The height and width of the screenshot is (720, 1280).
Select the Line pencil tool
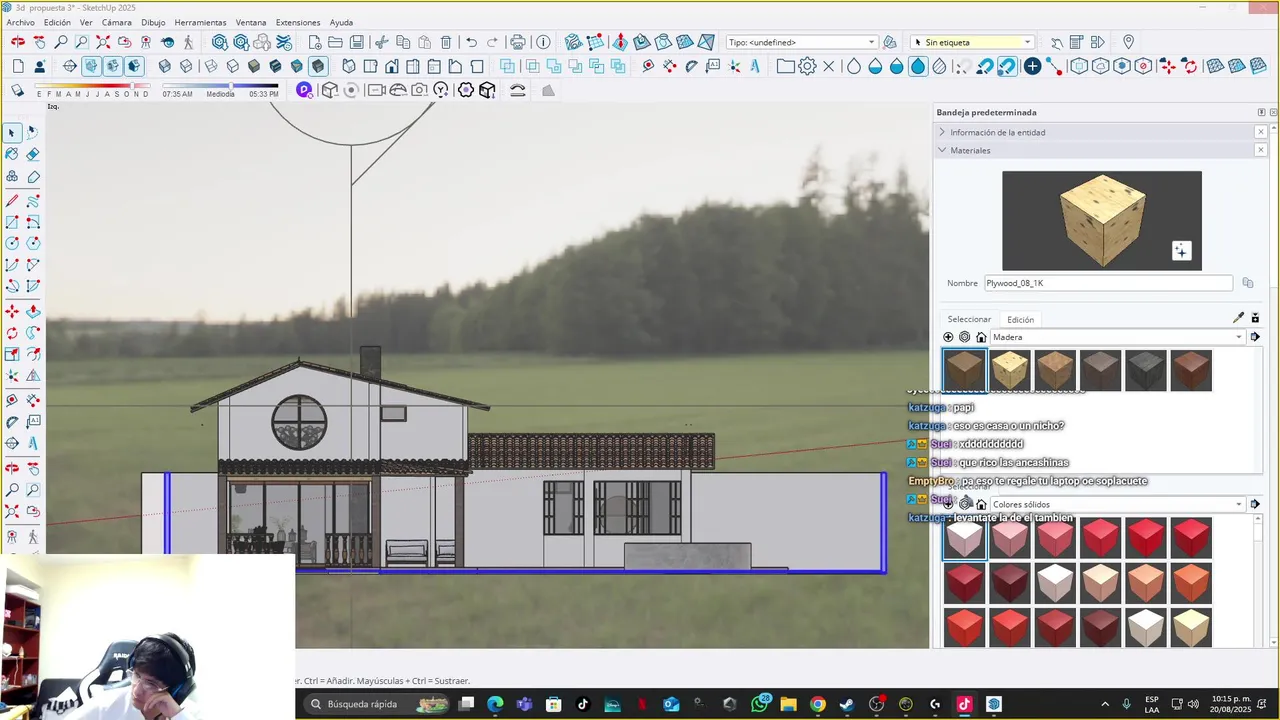click(12, 201)
